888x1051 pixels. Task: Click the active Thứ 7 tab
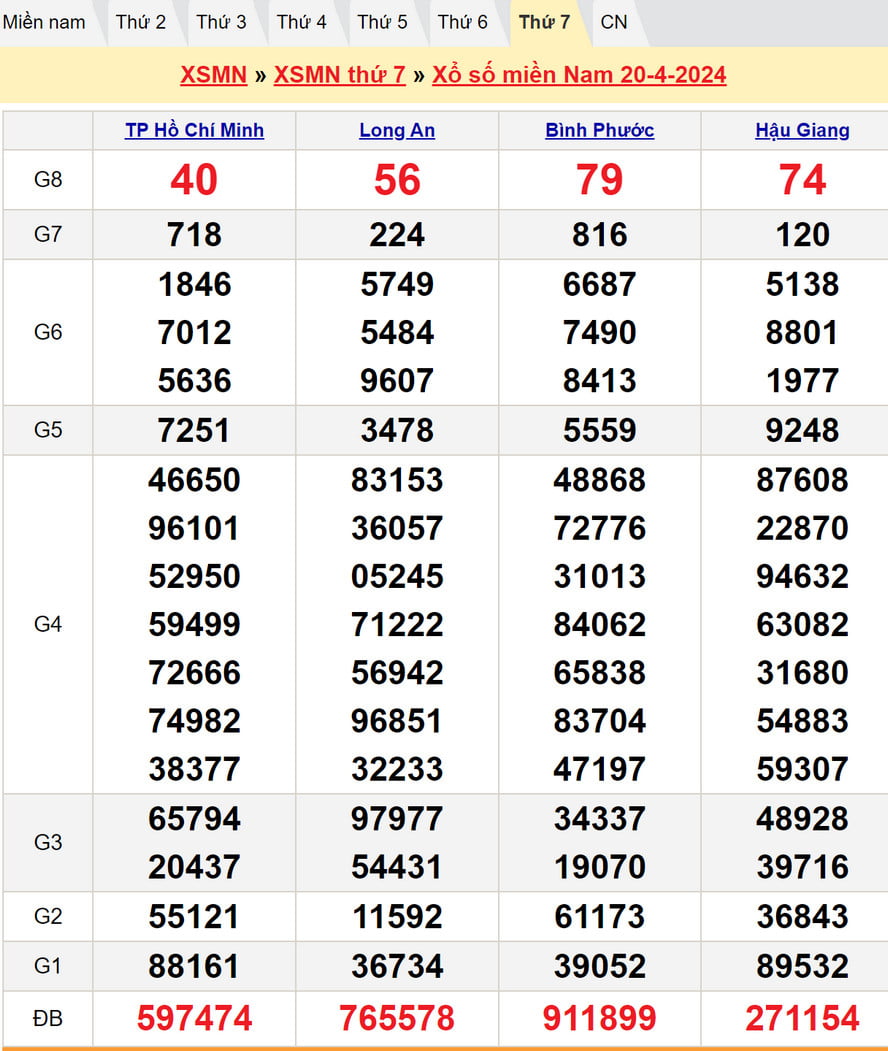544,22
